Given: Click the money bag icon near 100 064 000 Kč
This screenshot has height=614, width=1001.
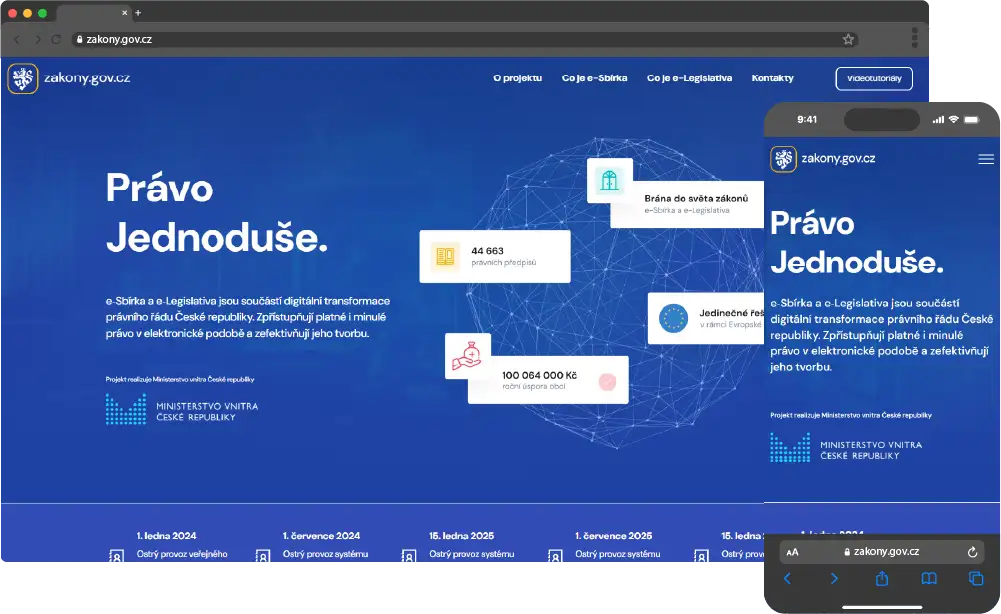Looking at the screenshot, I should pyautogui.click(x=466, y=353).
